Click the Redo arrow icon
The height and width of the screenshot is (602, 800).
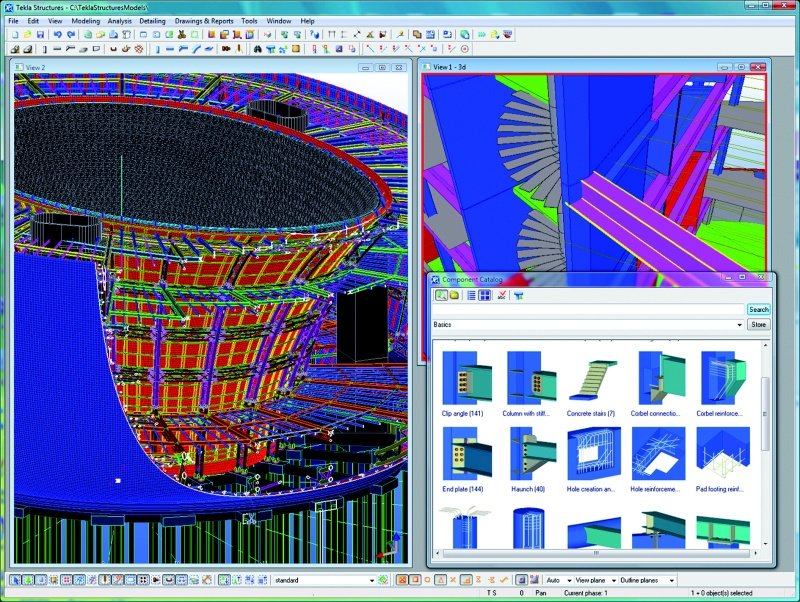(71, 35)
